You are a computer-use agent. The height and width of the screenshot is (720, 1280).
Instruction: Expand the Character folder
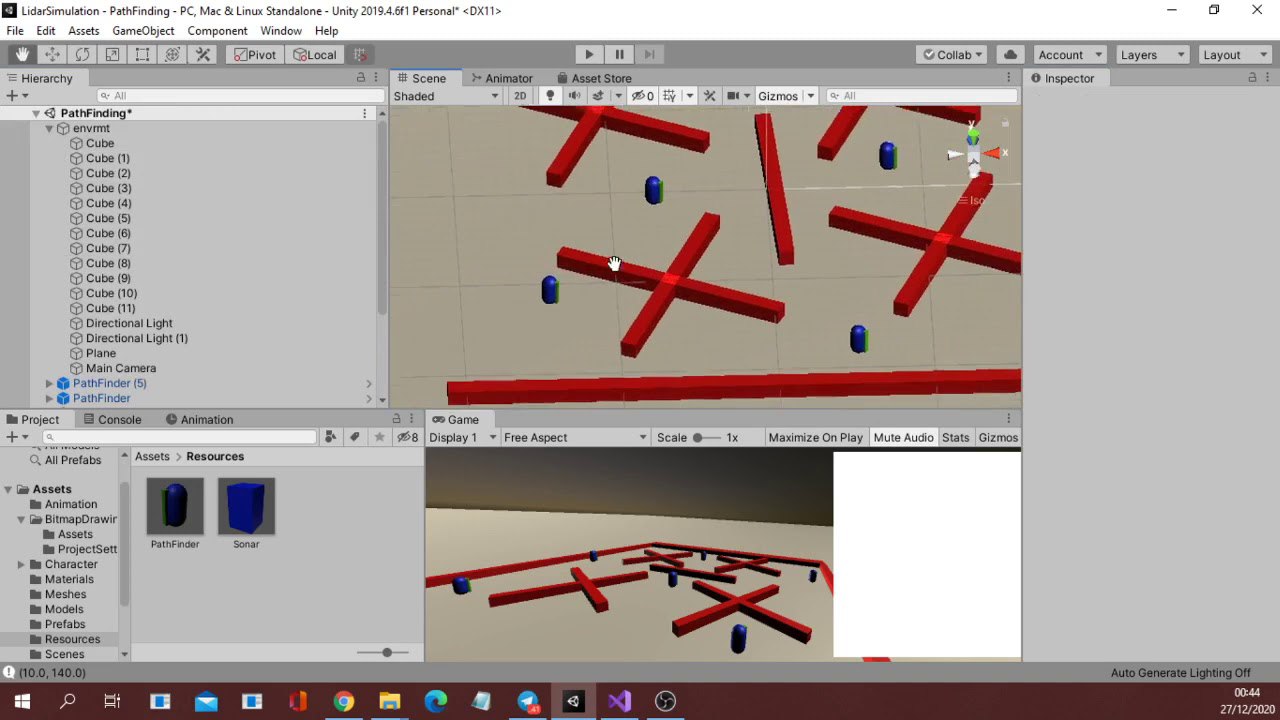(x=21, y=564)
